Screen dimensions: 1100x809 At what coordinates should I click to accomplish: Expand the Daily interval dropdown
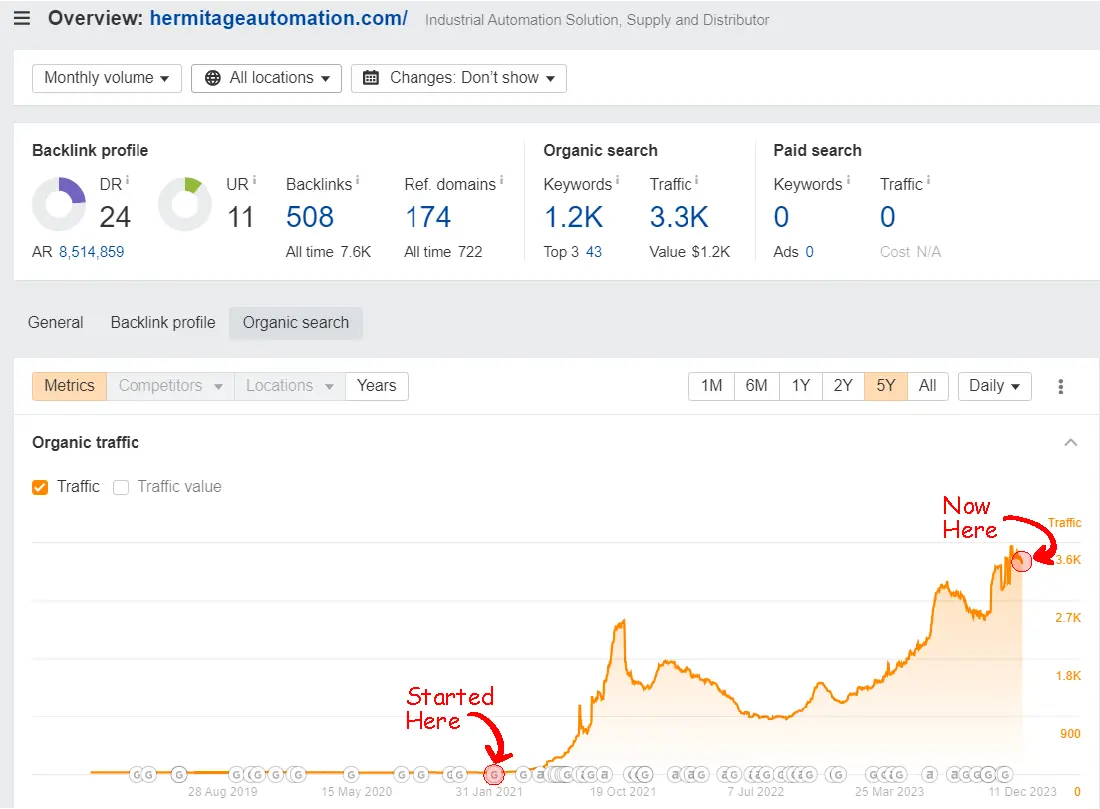click(x=994, y=386)
